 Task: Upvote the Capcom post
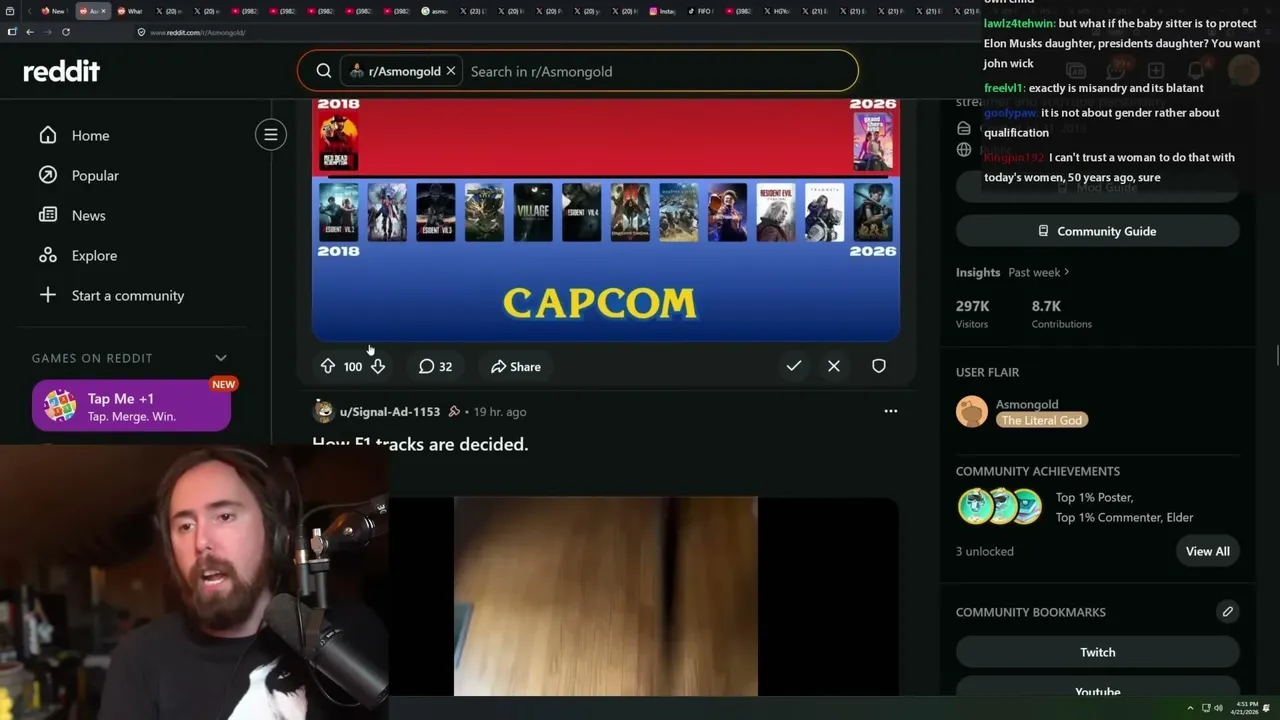click(x=328, y=366)
